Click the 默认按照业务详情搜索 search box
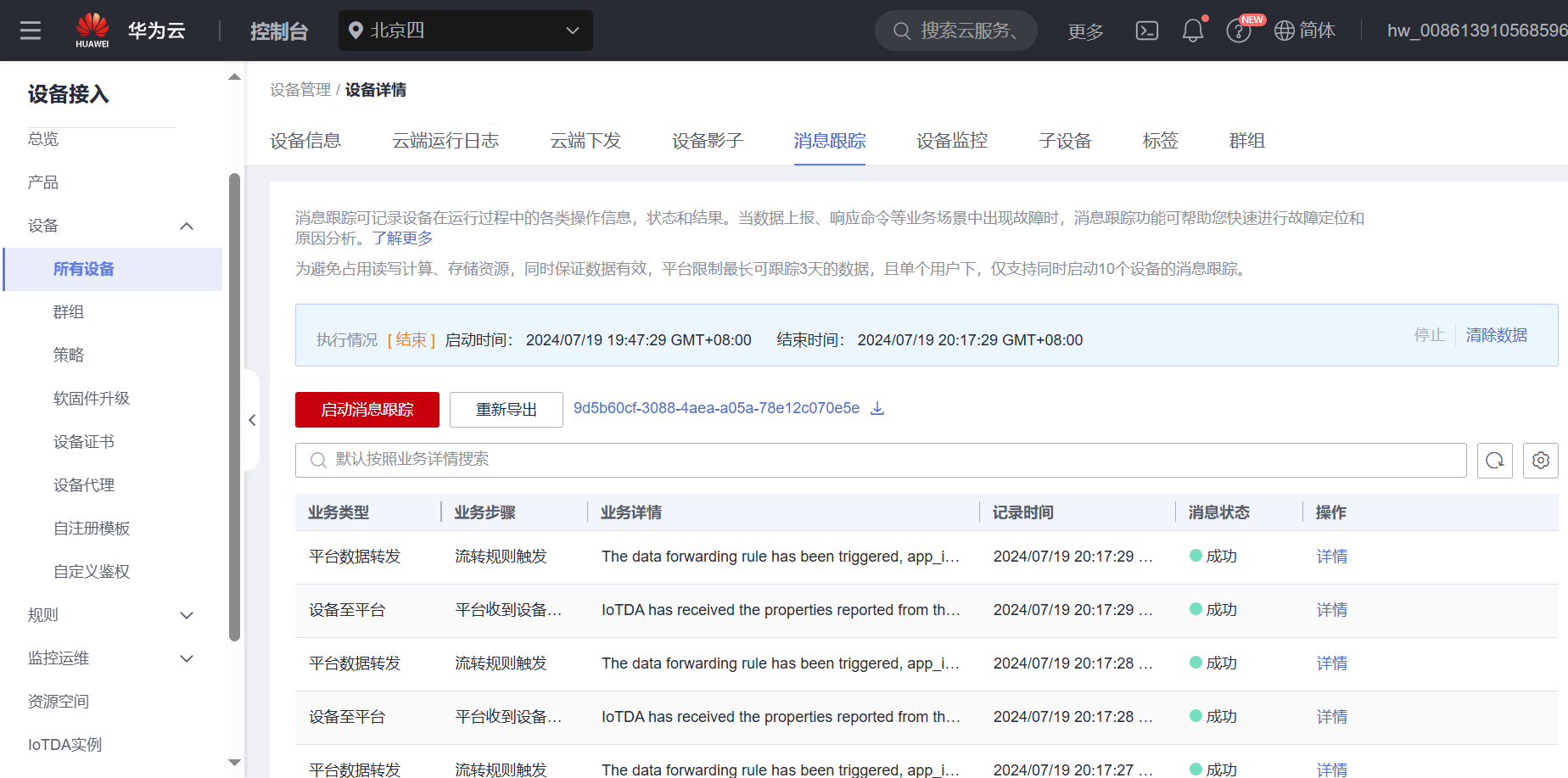Image resolution: width=1568 pixels, height=778 pixels. tap(881, 460)
